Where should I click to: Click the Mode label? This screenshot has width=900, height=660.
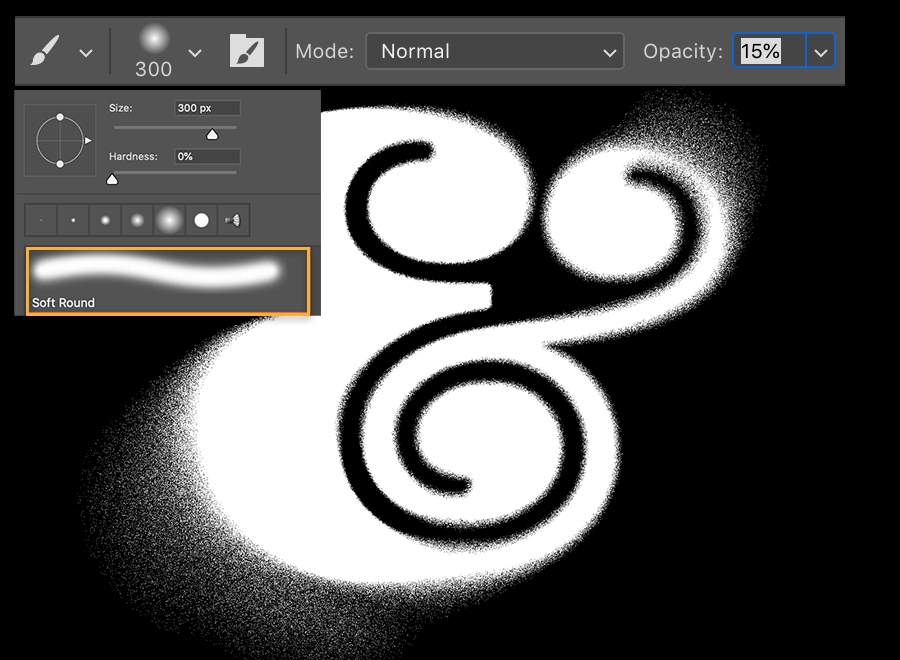(324, 52)
